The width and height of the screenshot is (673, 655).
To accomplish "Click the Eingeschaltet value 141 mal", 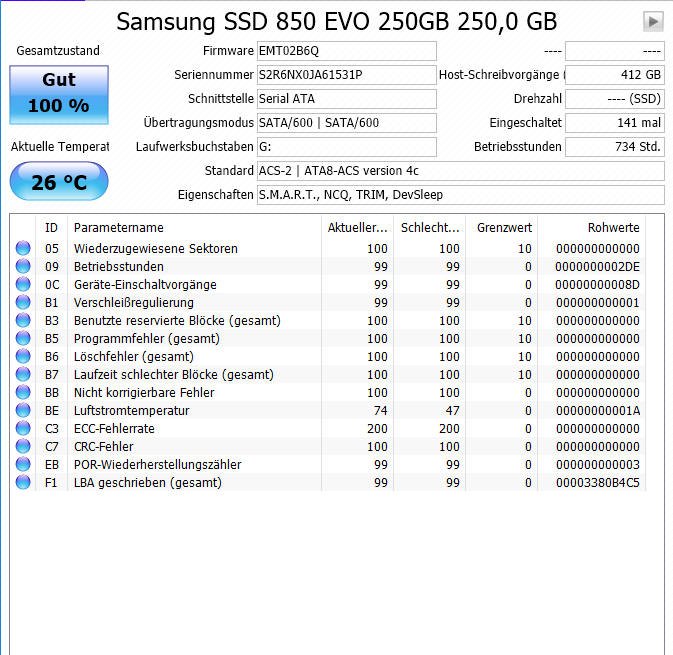I will tap(615, 123).
